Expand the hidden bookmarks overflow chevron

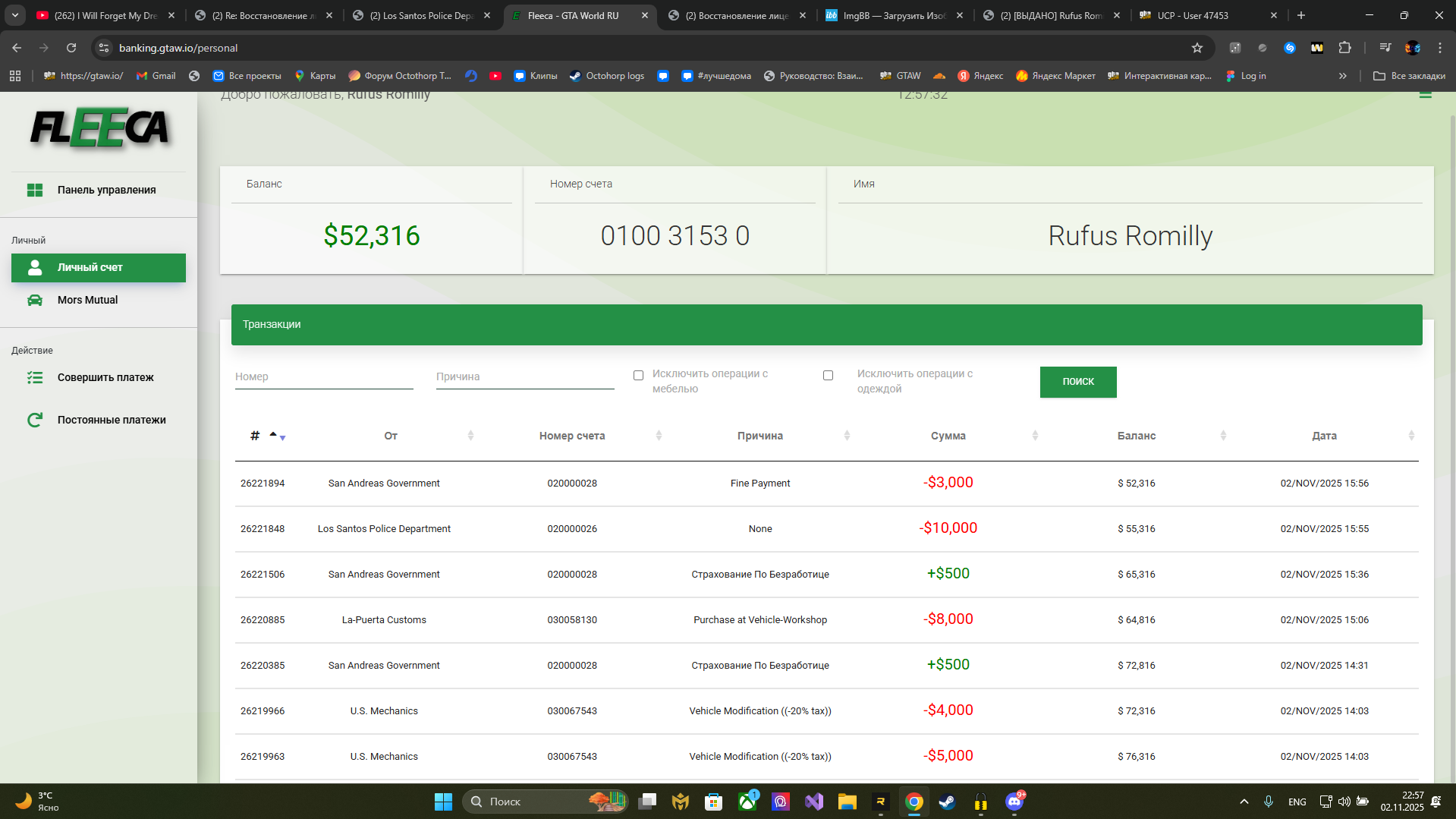point(1343,76)
